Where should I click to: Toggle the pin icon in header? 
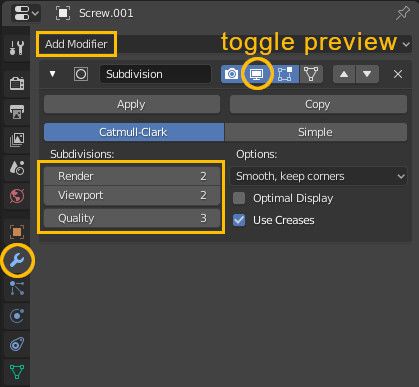[x=402, y=14]
